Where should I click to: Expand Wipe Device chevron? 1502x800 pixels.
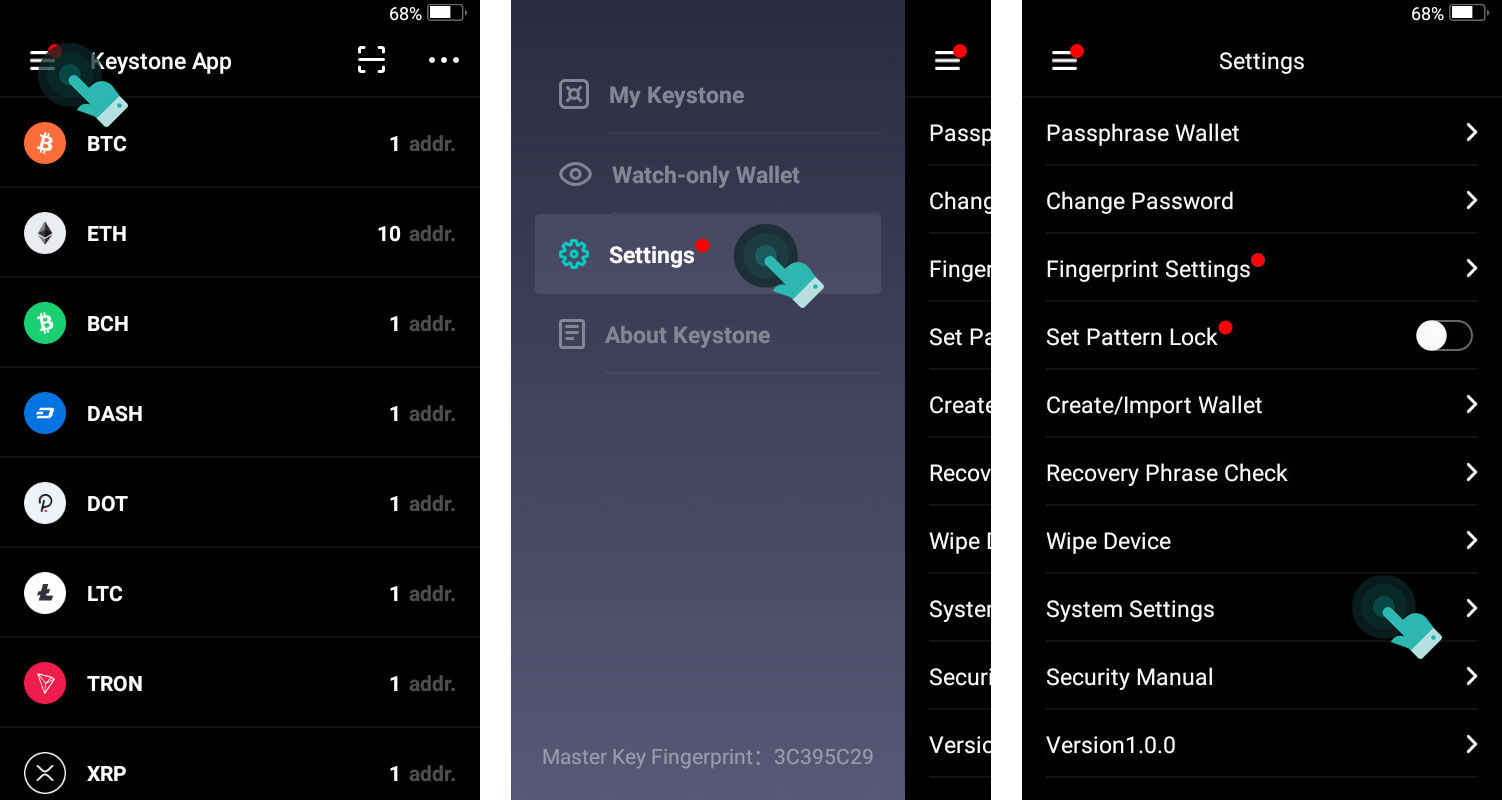1471,540
